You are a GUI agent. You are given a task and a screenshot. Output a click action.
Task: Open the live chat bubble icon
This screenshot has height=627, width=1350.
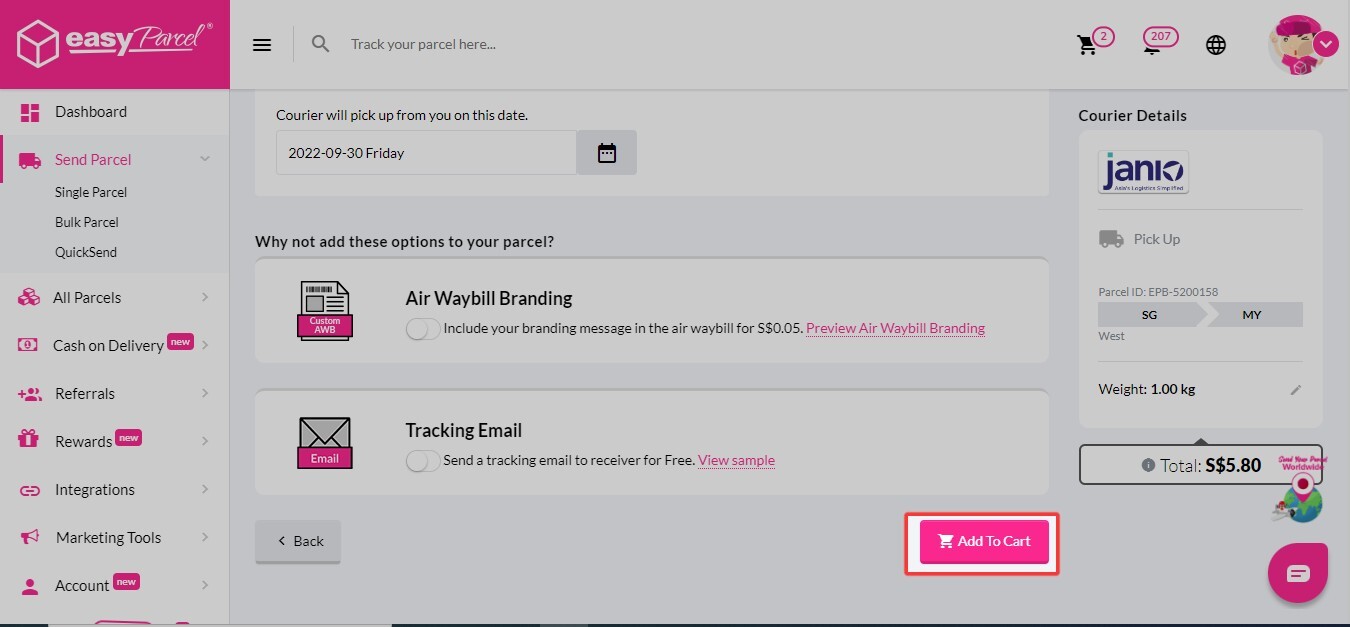coord(1297,573)
